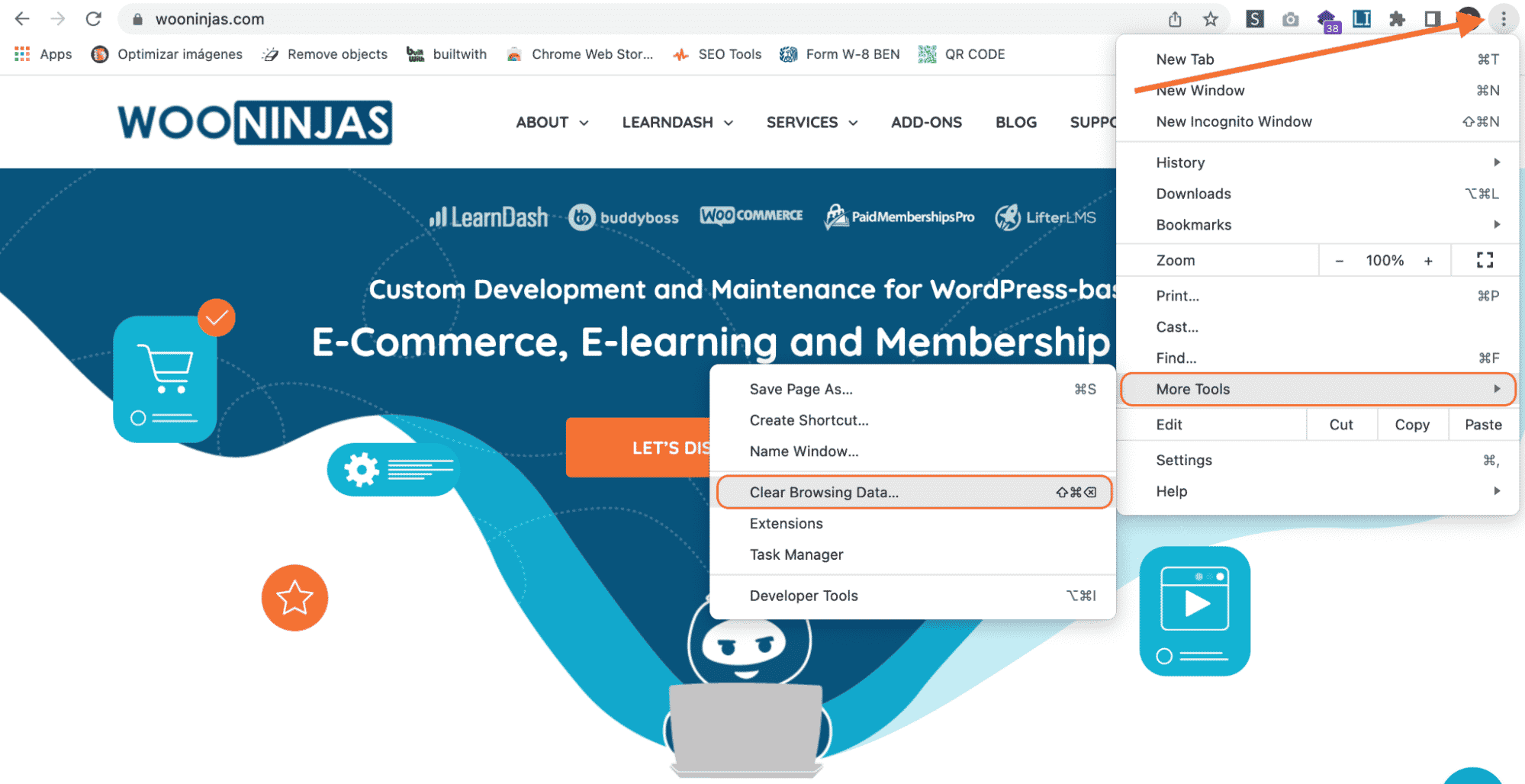Screen dimensions: 1525x784
Task: Click the orange LET'S DIS… button
Action: click(638, 448)
